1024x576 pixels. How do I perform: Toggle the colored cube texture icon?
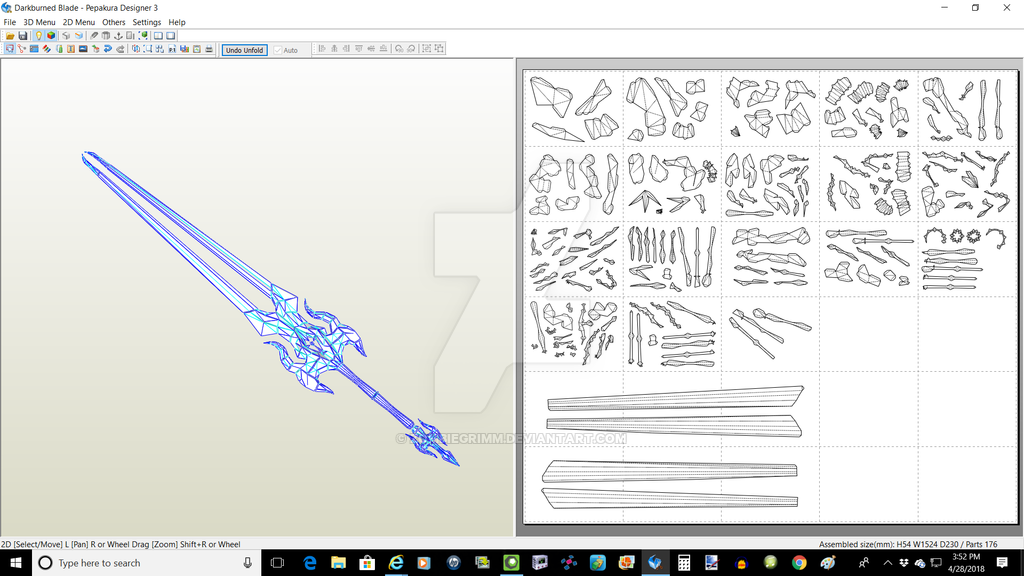pos(51,36)
